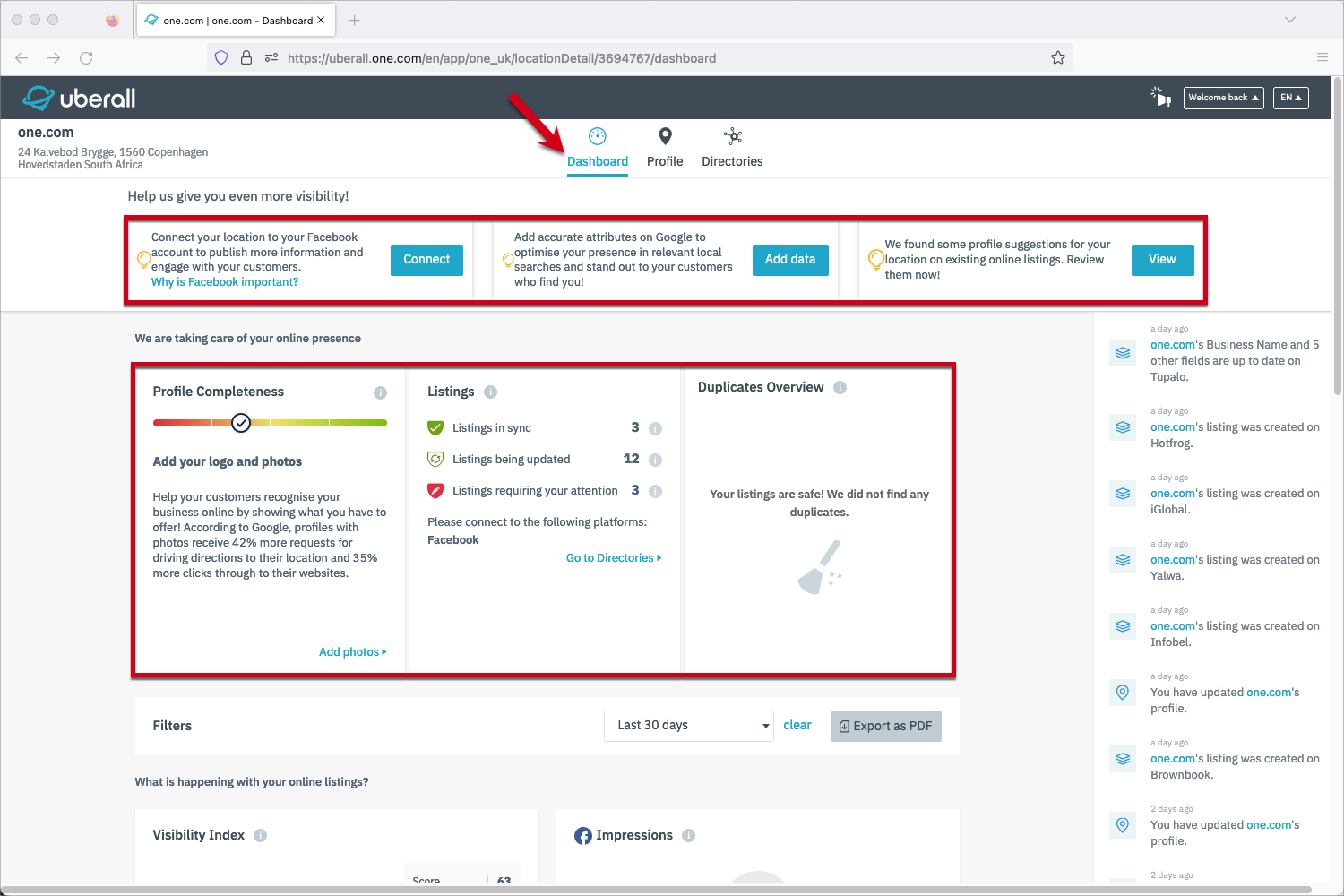This screenshot has height=896, width=1344.
Task: Open the Directories tab
Action: pyautogui.click(x=732, y=148)
